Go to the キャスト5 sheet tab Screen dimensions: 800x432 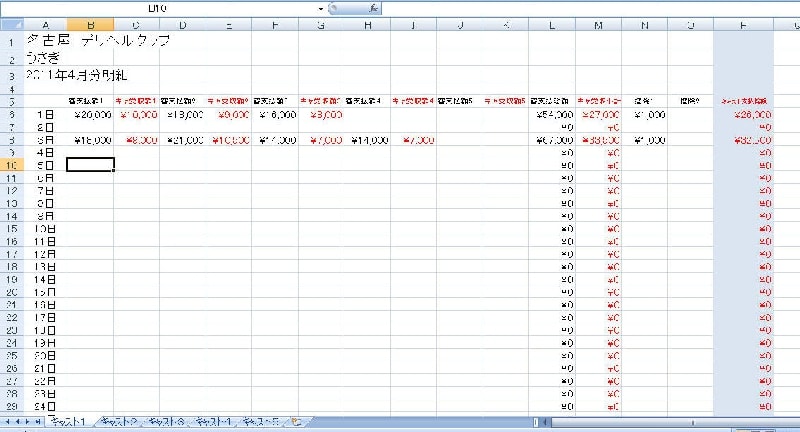click(x=262, y=423)
